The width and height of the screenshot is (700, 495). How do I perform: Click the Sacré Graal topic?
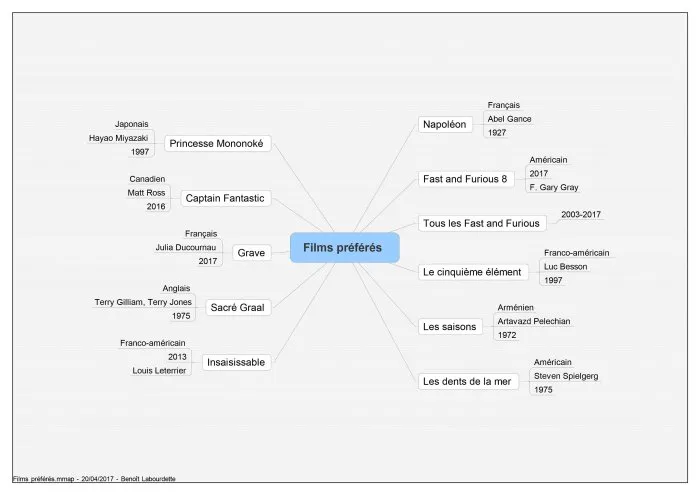coord(238,308)
